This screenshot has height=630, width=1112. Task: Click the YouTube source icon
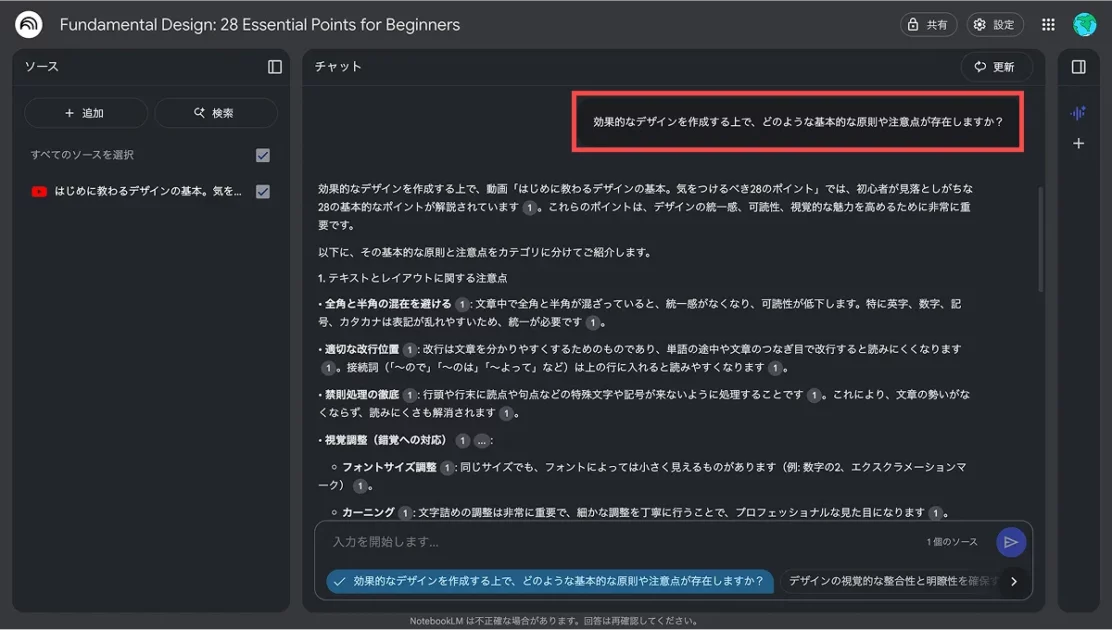(x=39, y=192)
